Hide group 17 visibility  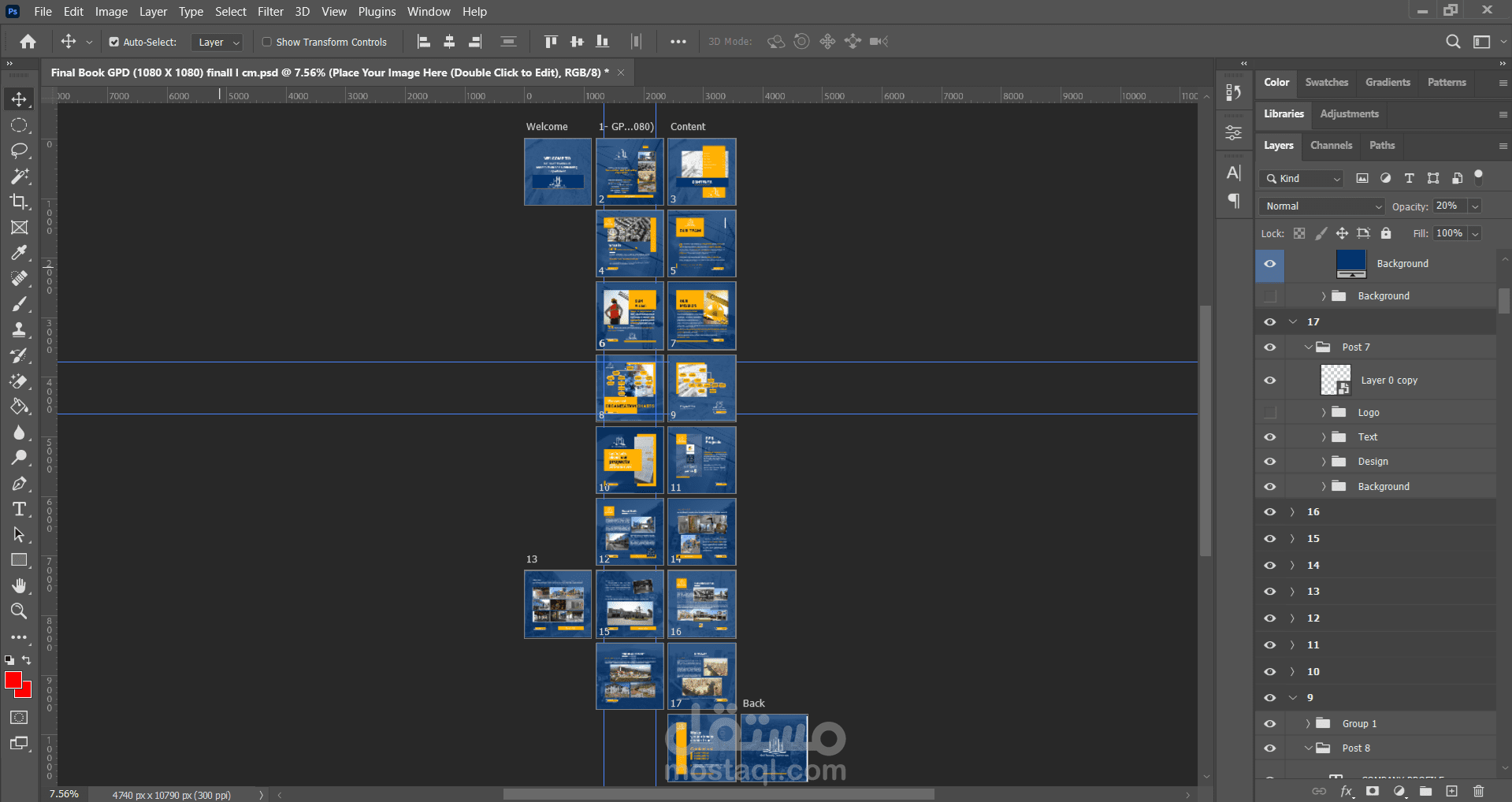[x=1269, y=321]
